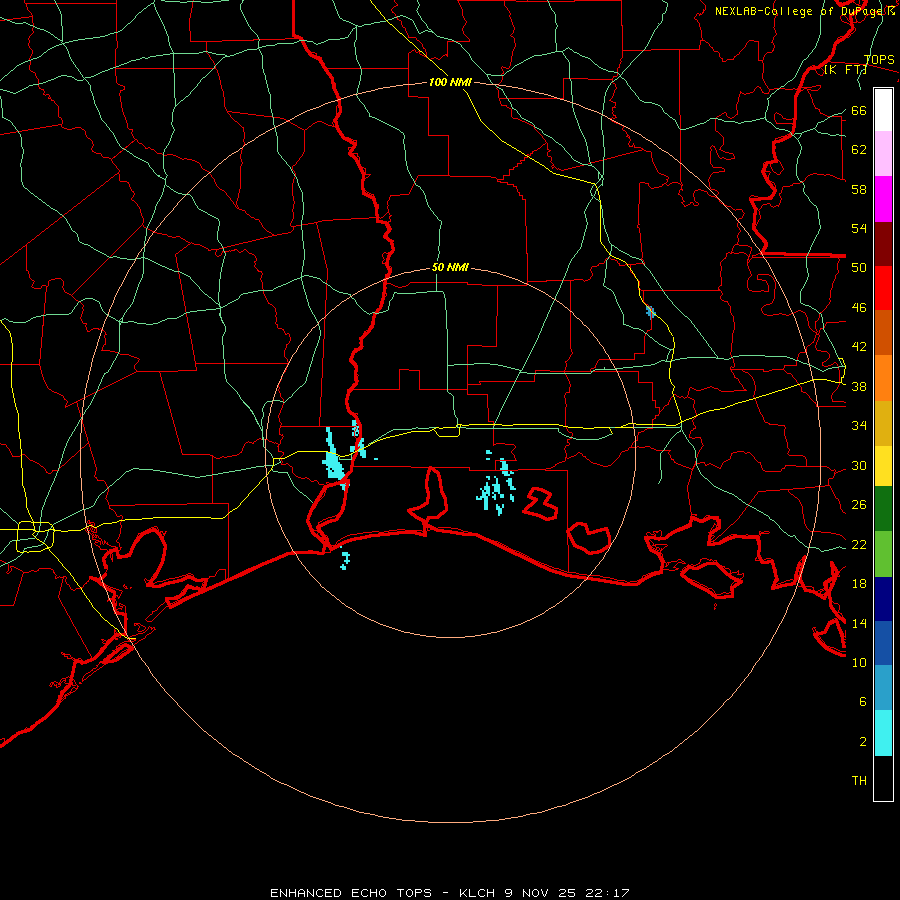Viewport: 900px width, 900px height.
Task: Click the '18' legend value
Action: (x=859, y=584)
